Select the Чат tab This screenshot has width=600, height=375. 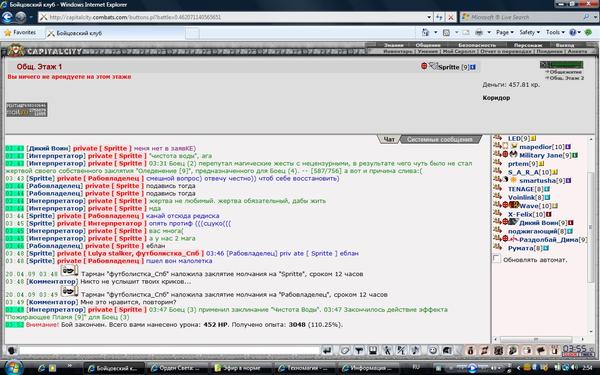(389, 139)
